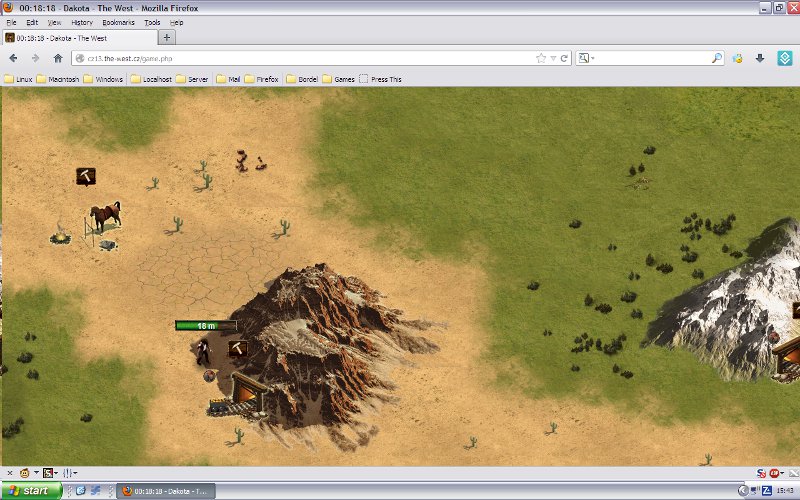Screen dimensions: 800x500
Task: Click the mail envelope add-on bar icon
Action: pos(793,473)
